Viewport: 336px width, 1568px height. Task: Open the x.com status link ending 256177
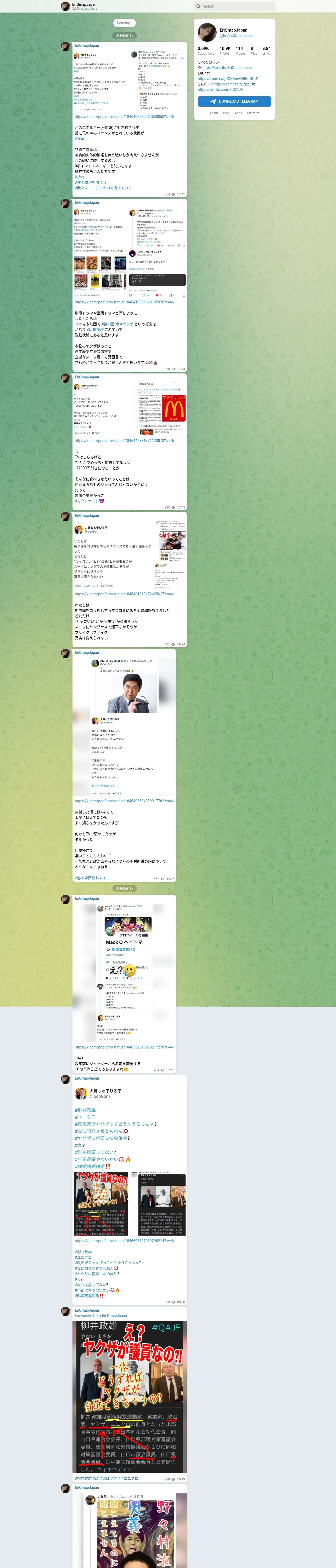pos(124,594)
